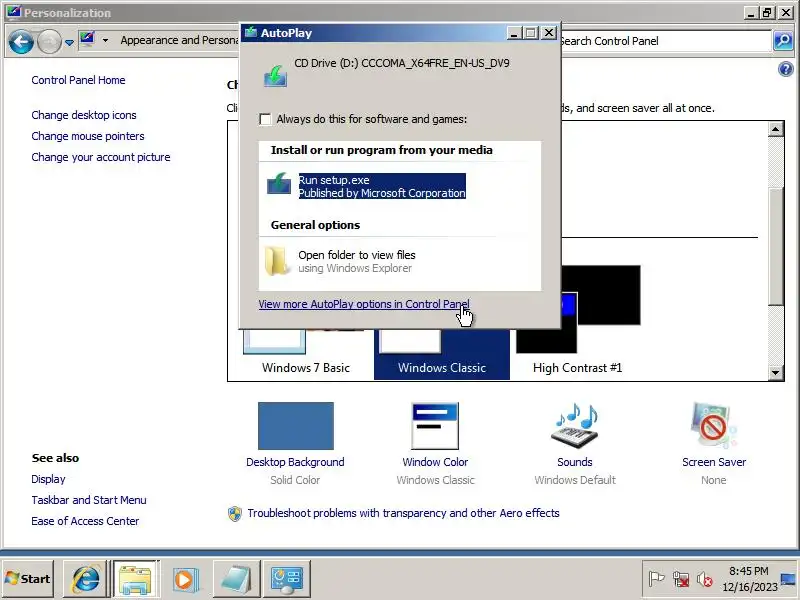The image size is (800, 600).
Task: Close the AutoPlay dialog
Action: coord(548,33)
